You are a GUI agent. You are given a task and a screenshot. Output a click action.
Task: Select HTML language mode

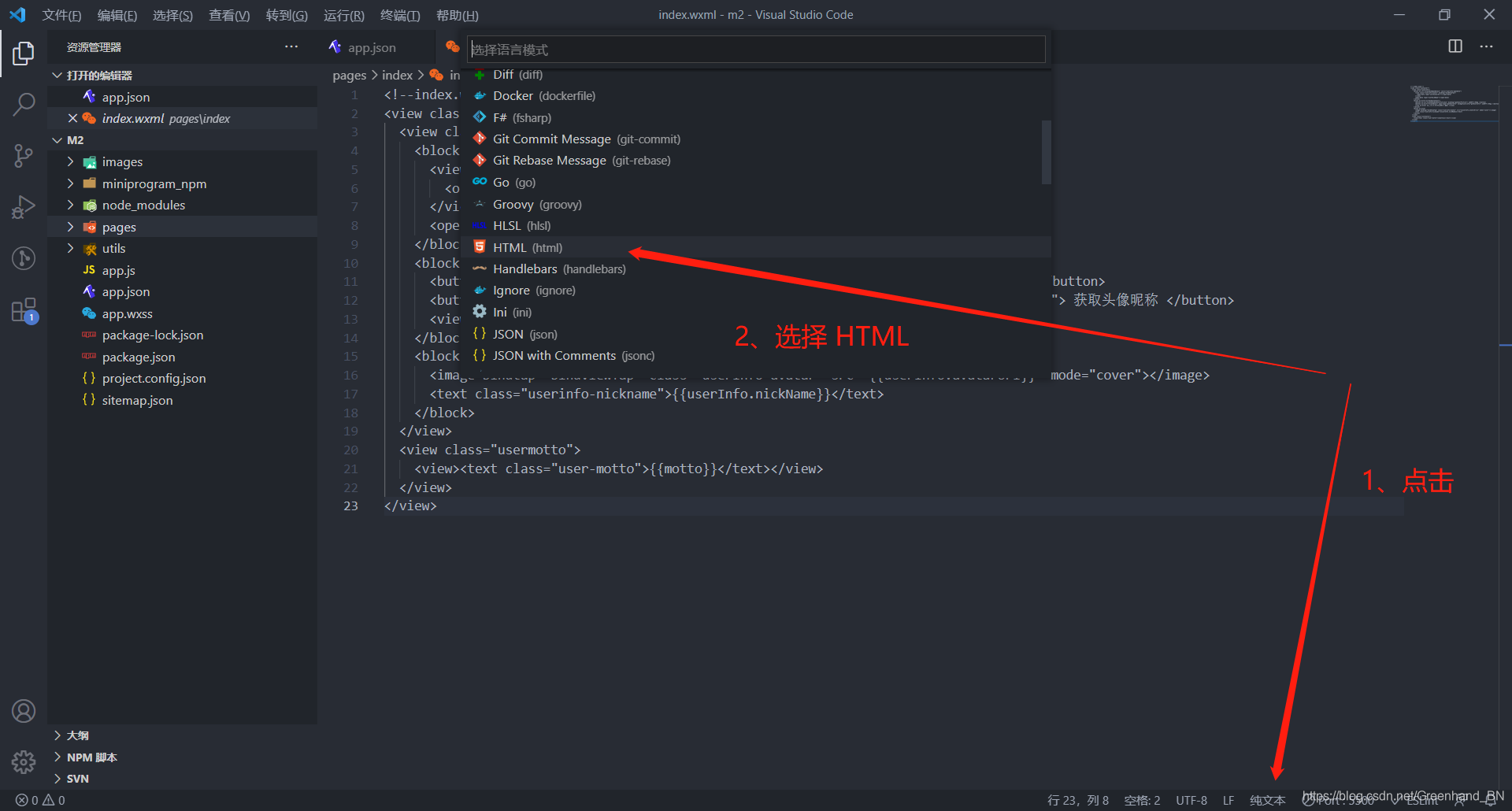[x=757, y=247]
